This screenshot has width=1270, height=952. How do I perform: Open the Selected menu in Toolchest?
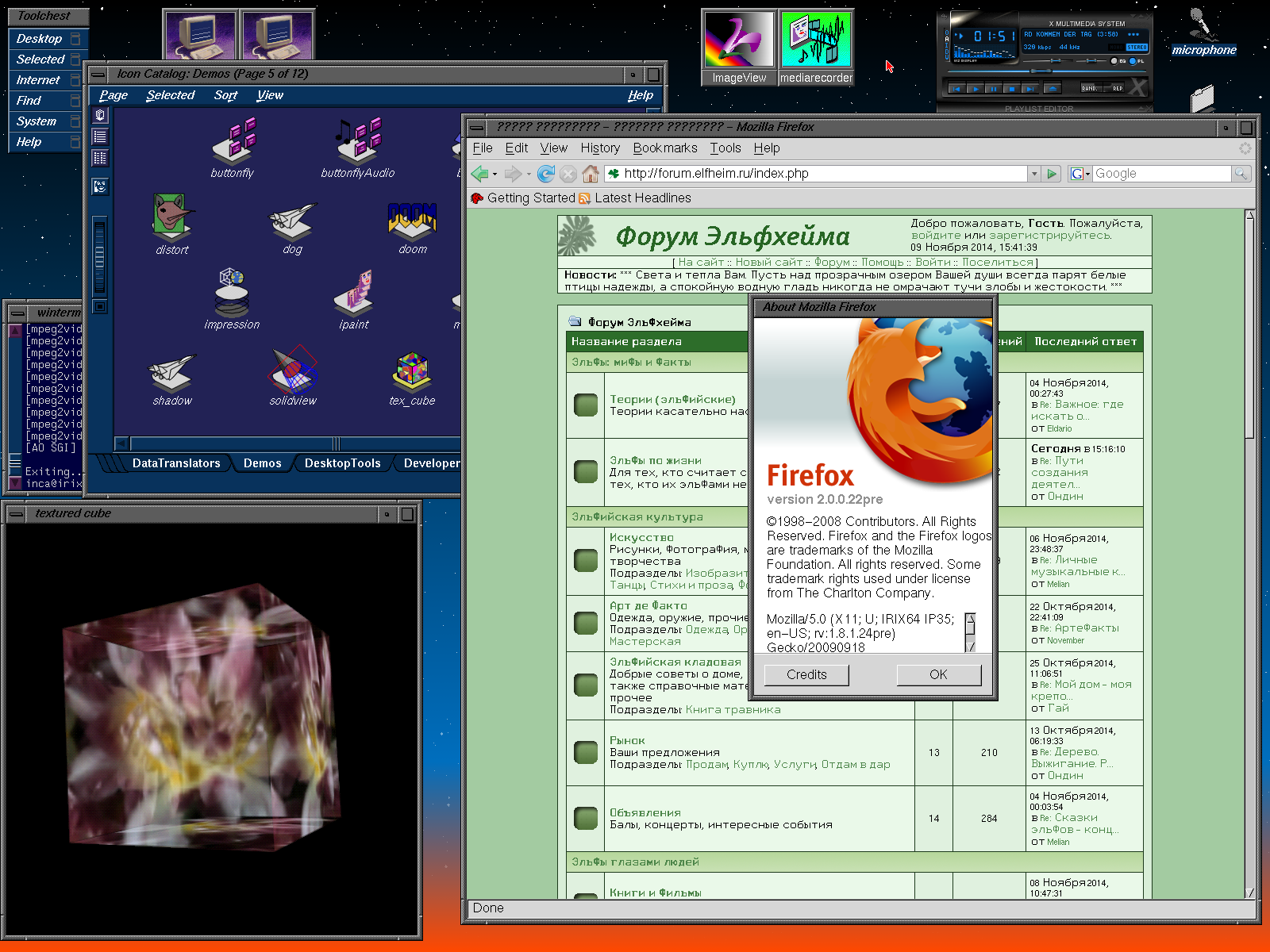48,59
